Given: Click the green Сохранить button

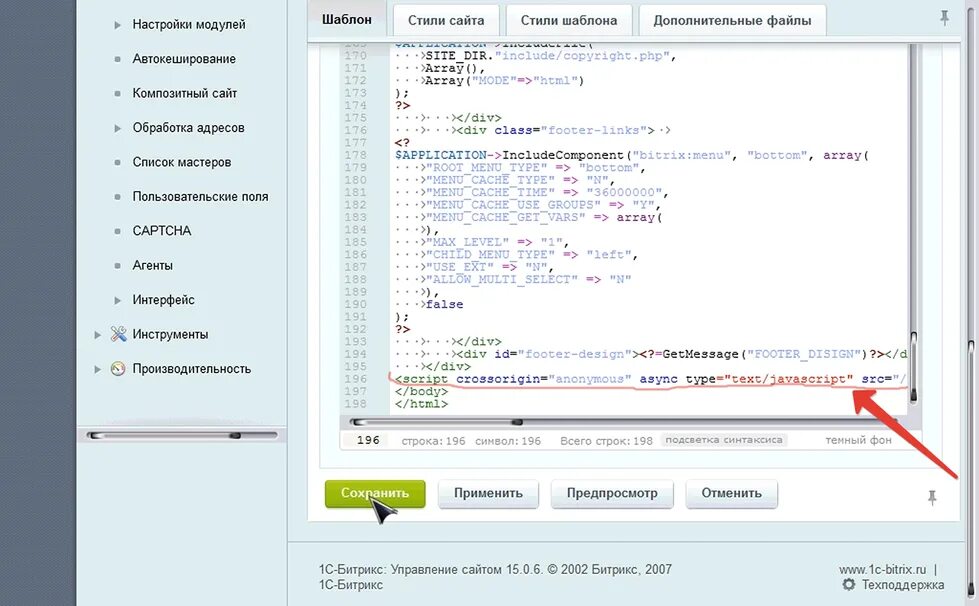Looking at the screenshot, I should click(375, 493).
